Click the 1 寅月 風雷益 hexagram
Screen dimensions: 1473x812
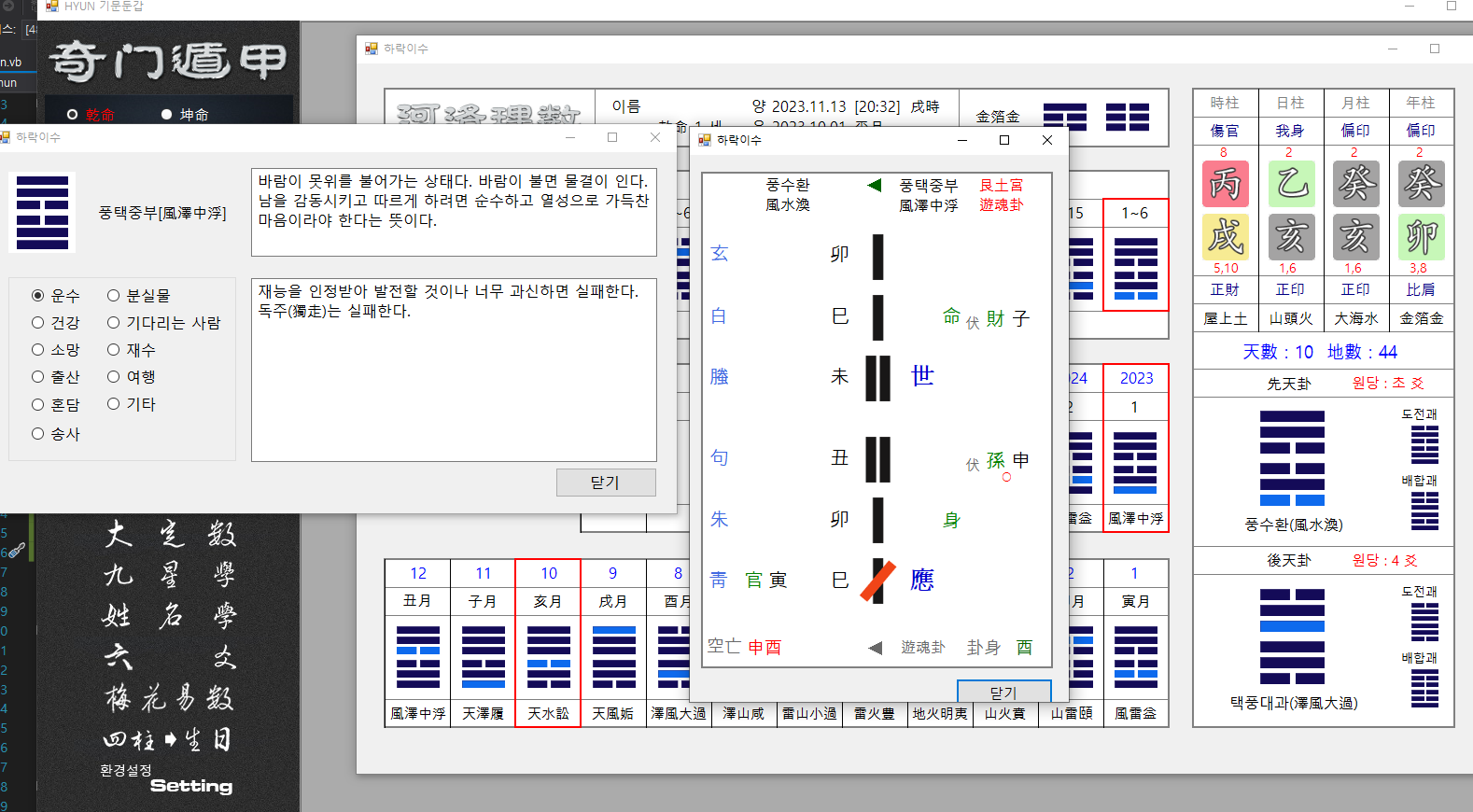pyautogui.click(x=1136, y=657)
